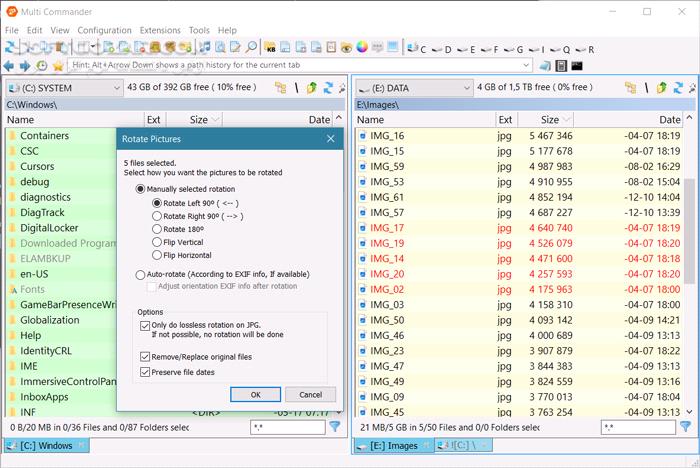Uncheck Remove/Replace original files

pyautogui.click(x=145, y=357)
